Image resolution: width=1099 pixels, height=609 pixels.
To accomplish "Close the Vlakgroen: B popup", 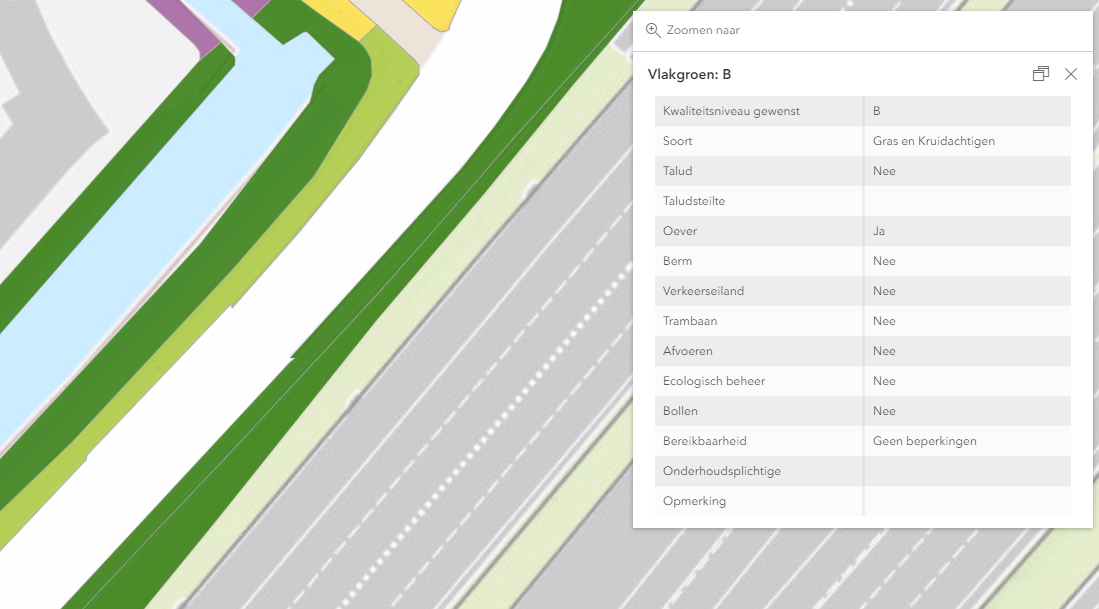I will [1071, 73].
